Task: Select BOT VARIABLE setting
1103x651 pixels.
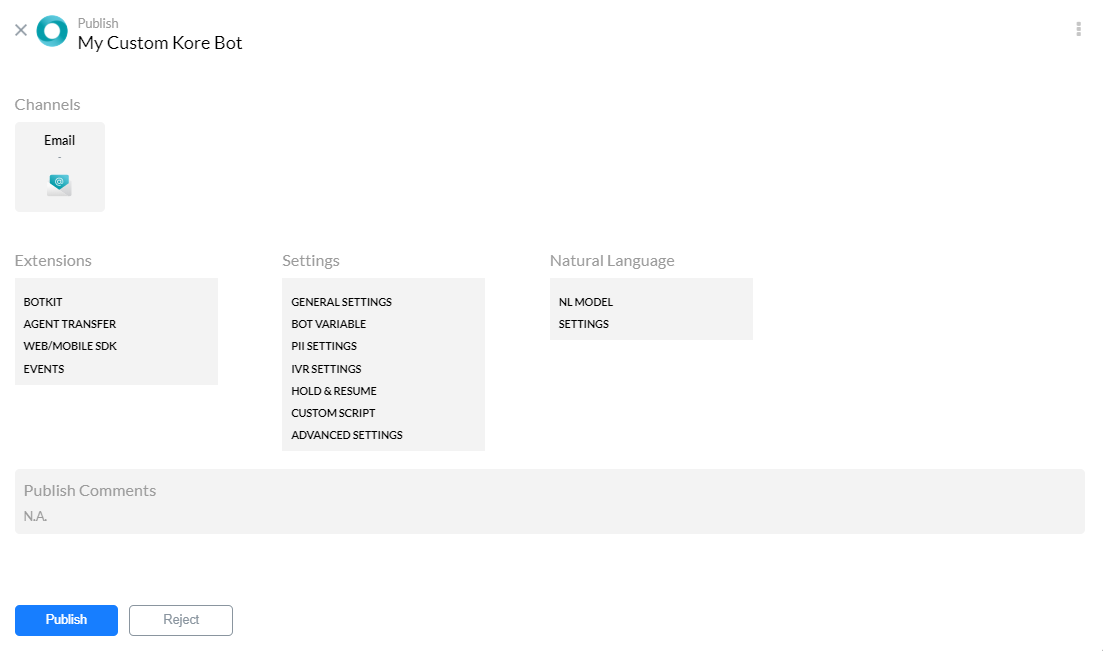Action: 328,324
